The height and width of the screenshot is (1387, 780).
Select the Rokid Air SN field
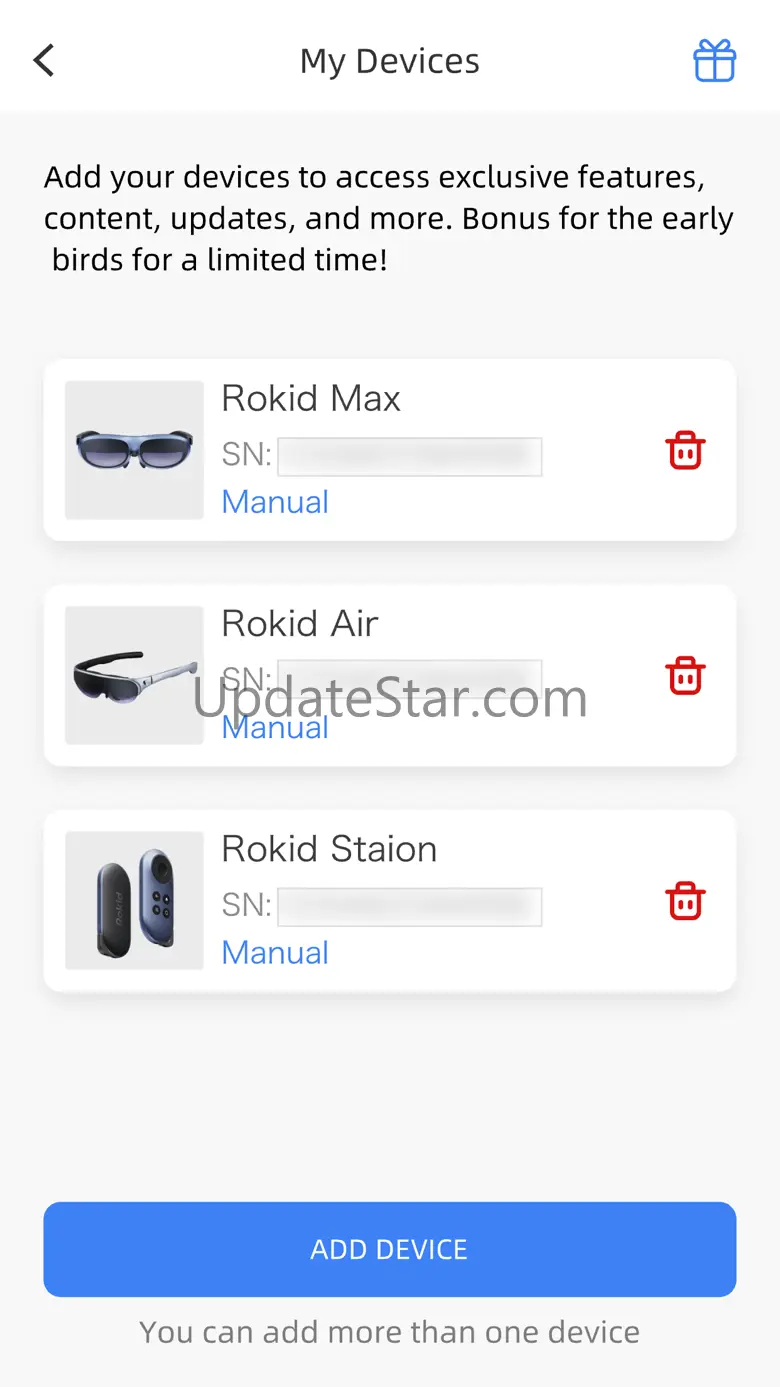[410, 680]
